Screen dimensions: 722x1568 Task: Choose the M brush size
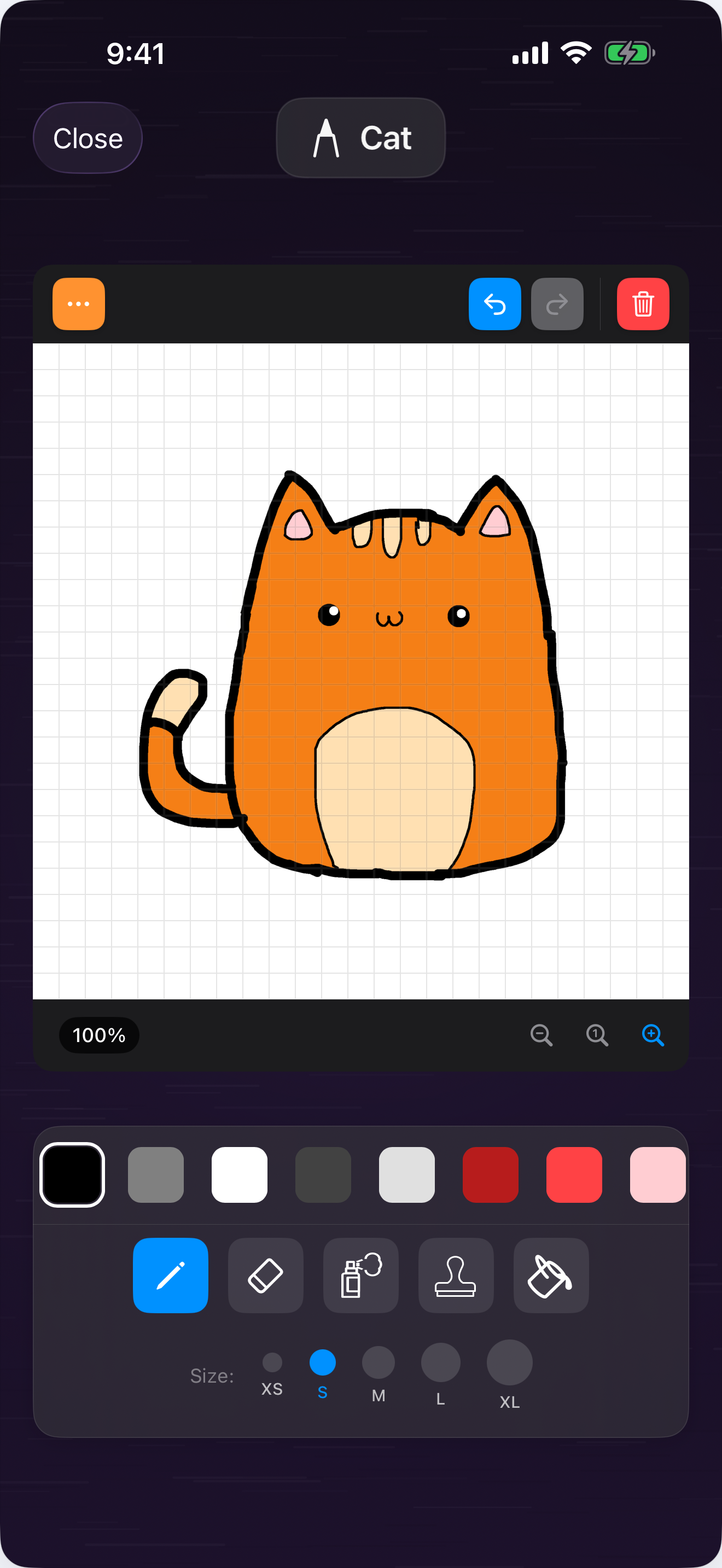(x=378, y=1374)
